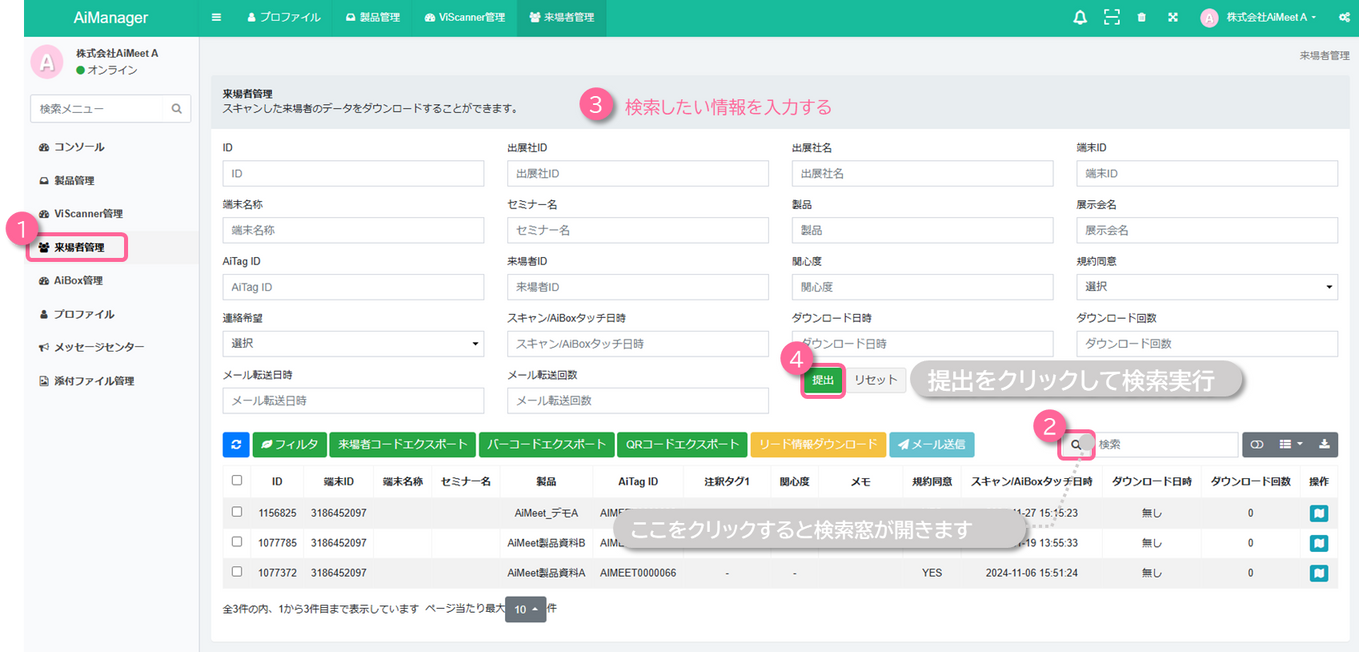
Task: Open the columns list dropdown in table toolbar
Action: click(1291, 445)
